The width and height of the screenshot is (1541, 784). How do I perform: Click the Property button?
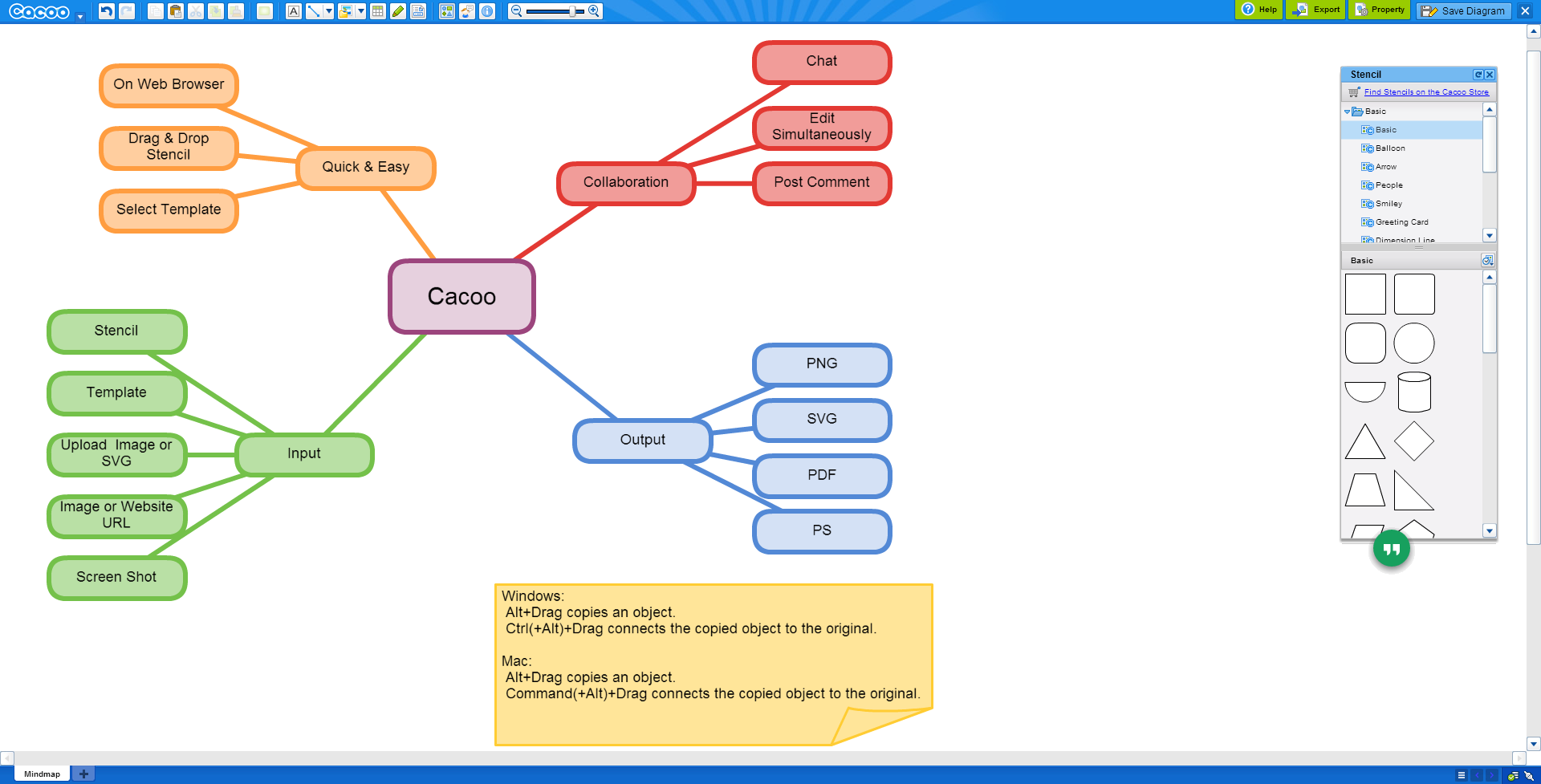[1380, 10]
